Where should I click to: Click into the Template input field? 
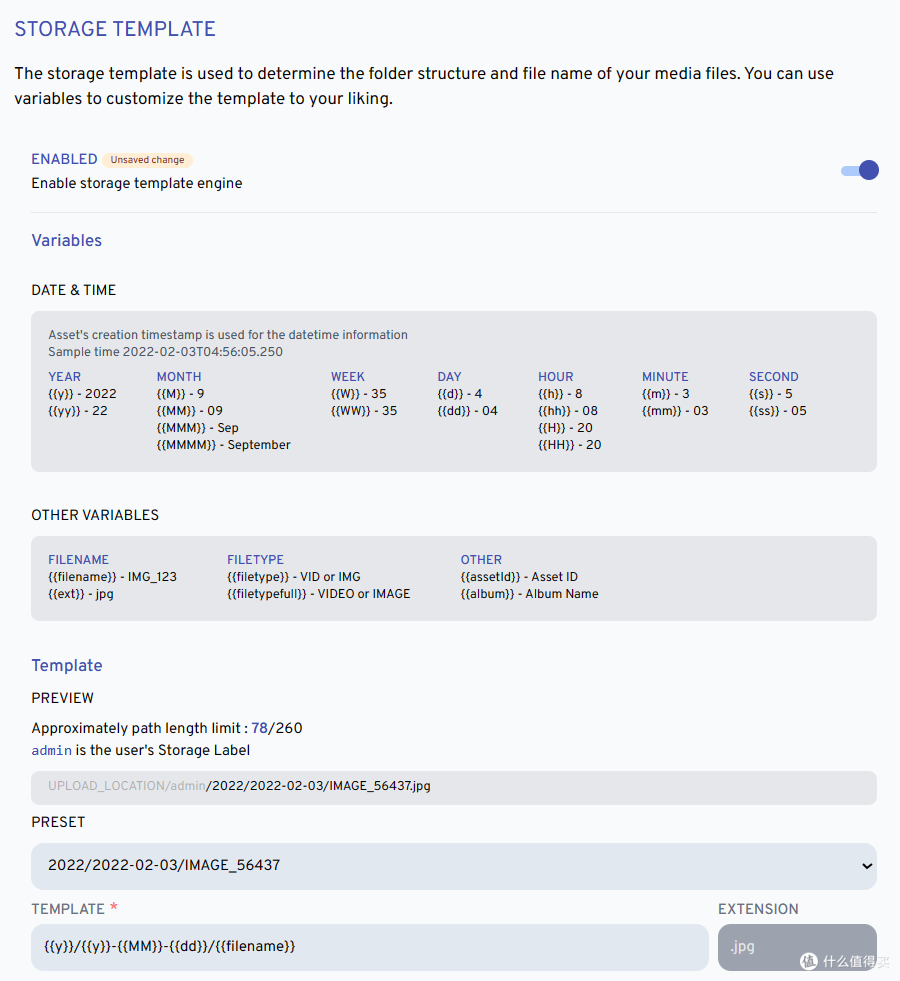tap(370, 946)
